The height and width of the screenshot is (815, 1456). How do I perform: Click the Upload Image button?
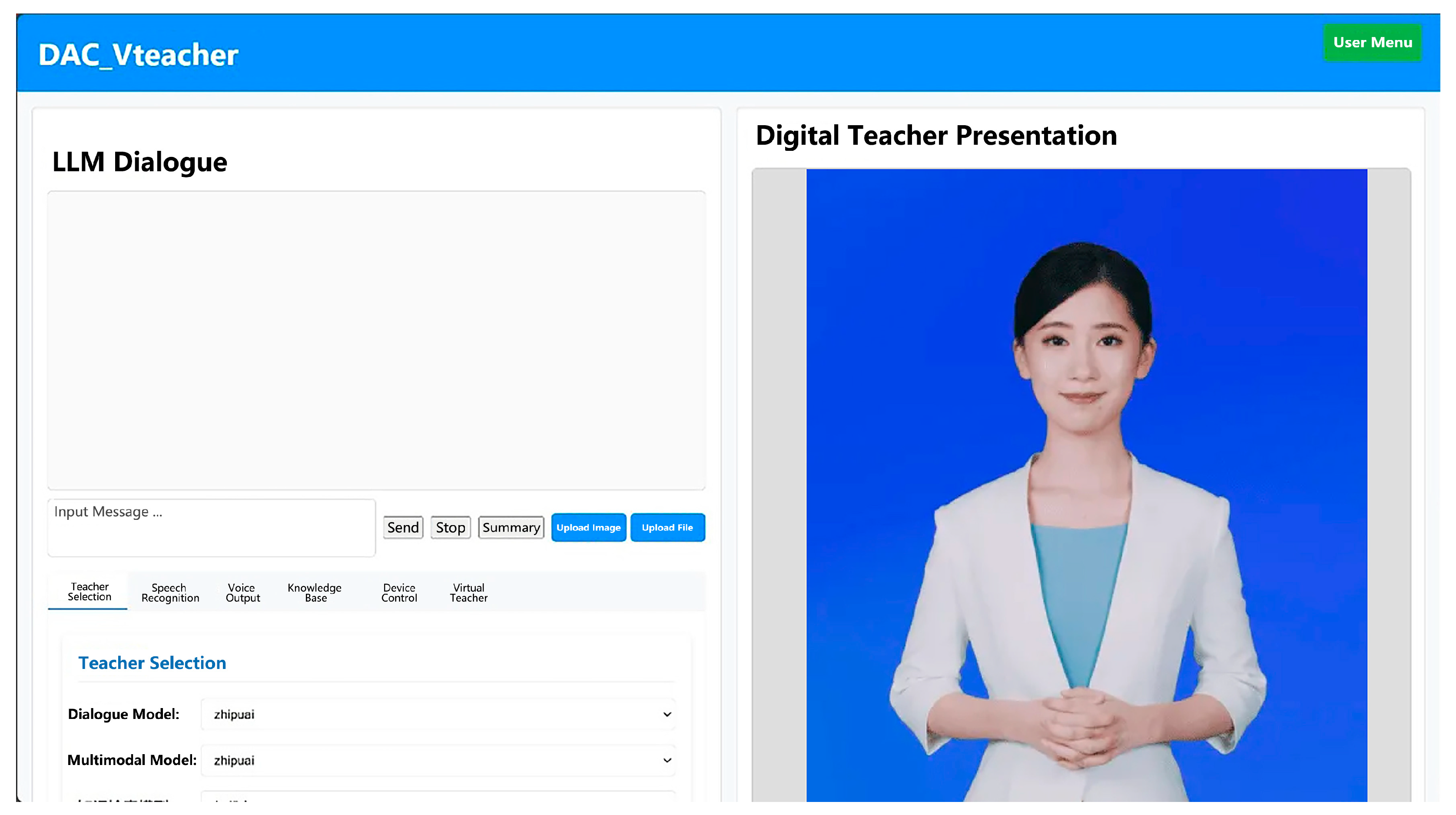588,527
